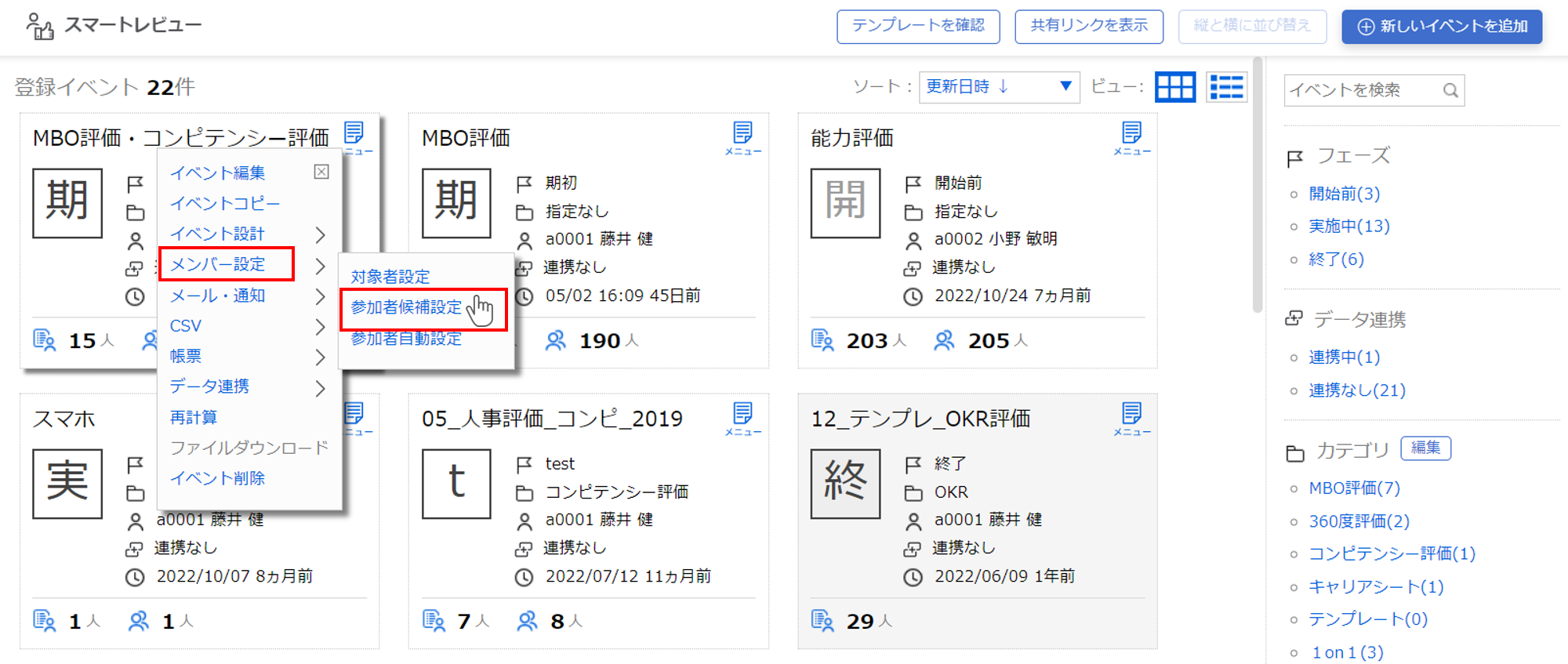Expand イベント設計 submenu arrow
The image size is (1568, 664).
click(x=320, y=234)
